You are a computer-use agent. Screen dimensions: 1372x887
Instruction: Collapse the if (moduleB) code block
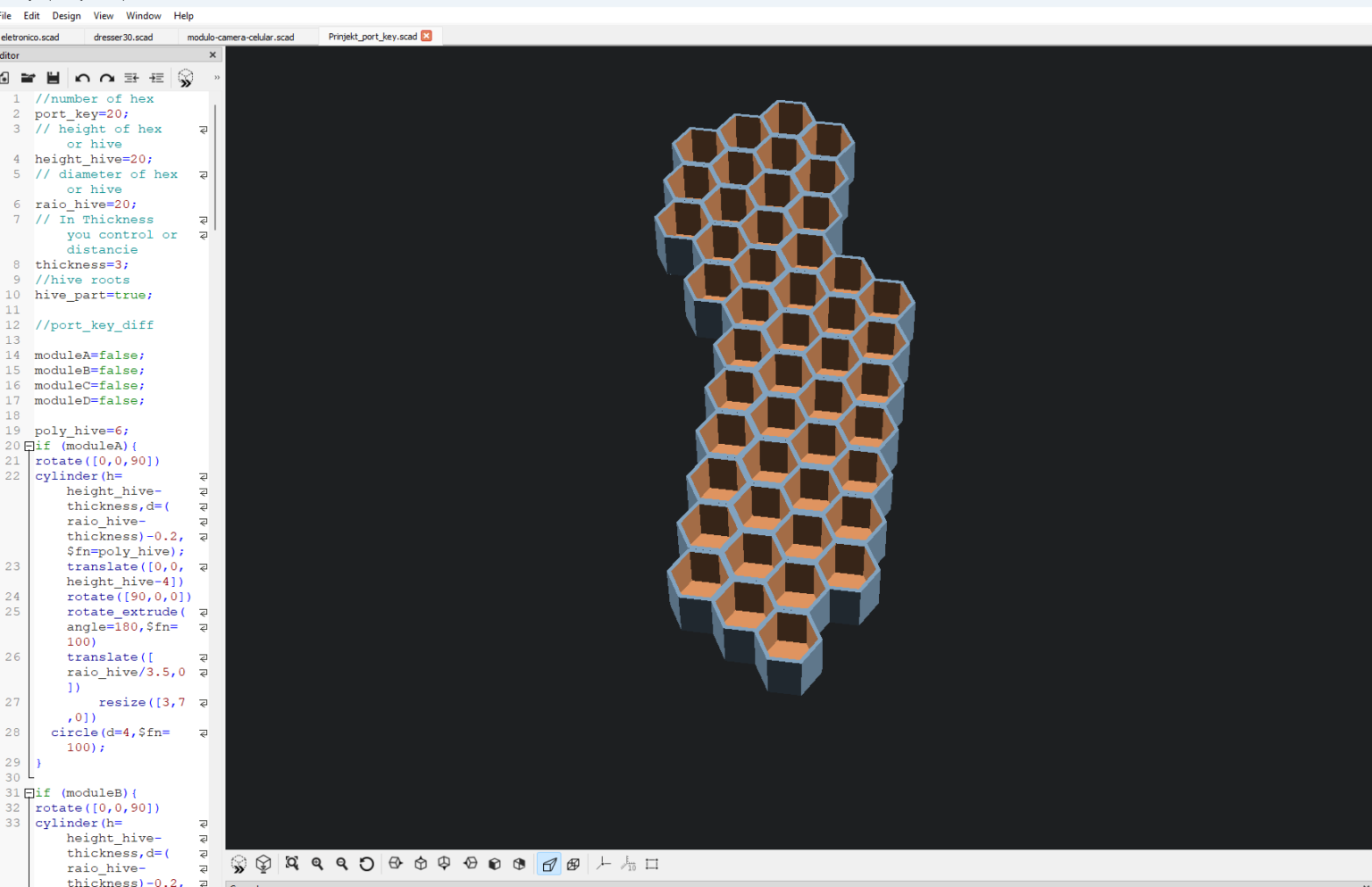tap(29, 792)
